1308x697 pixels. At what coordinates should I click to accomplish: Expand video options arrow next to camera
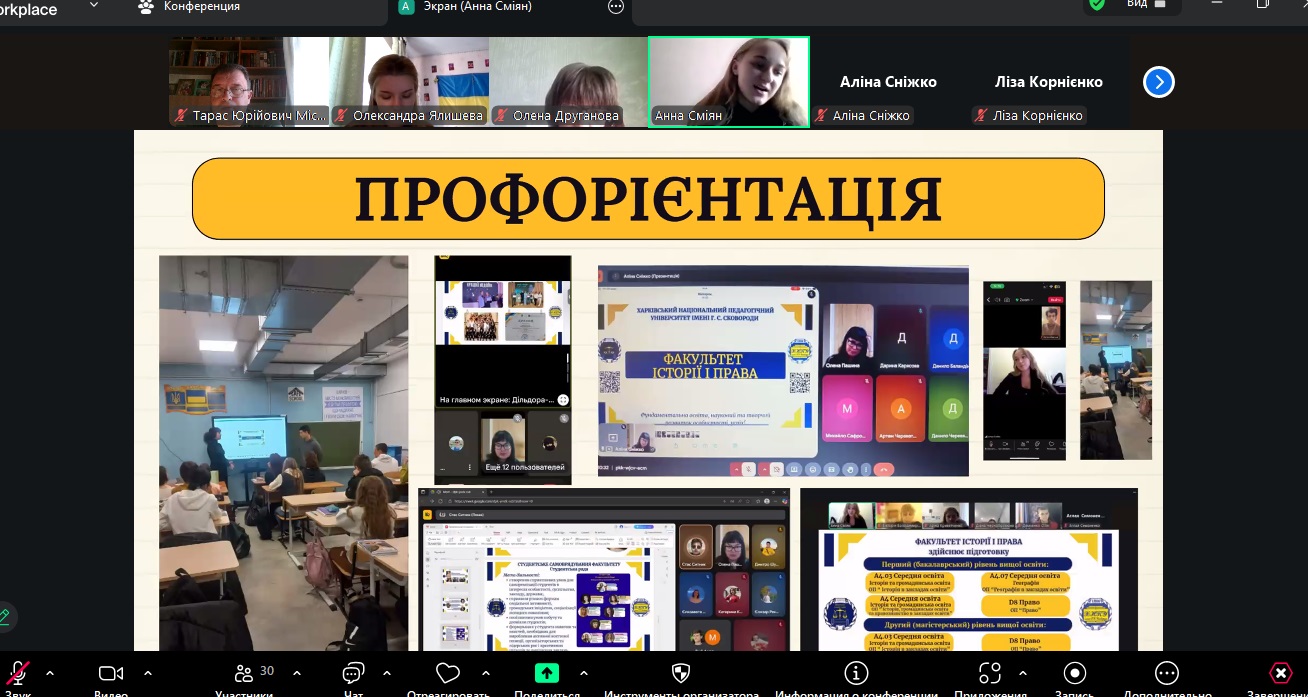(x=148, y=673)
